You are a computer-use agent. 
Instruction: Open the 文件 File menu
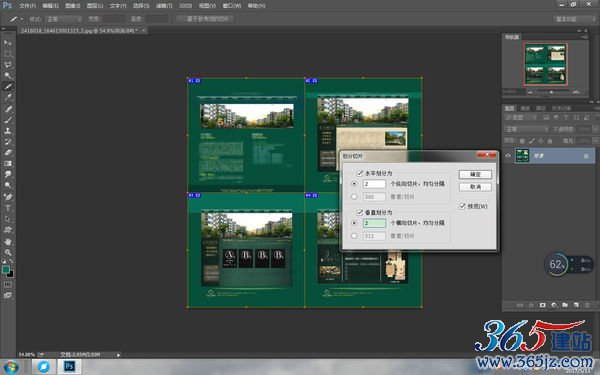tap(27, 6)
